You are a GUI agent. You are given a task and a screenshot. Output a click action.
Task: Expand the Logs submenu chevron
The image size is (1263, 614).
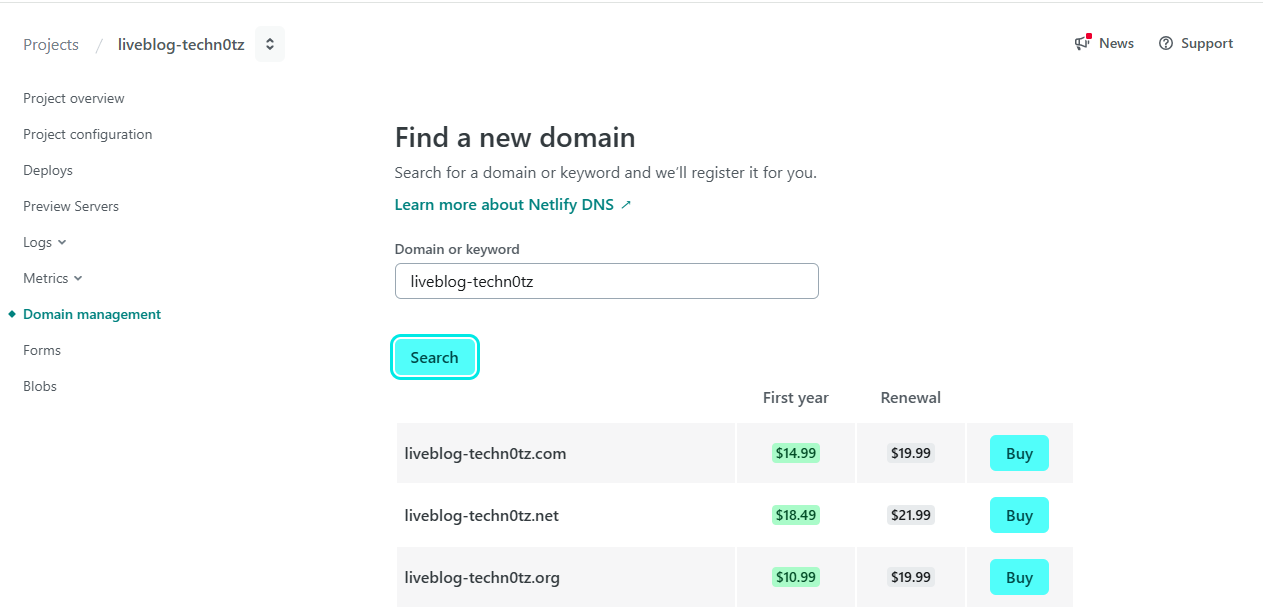pos(62,242)
